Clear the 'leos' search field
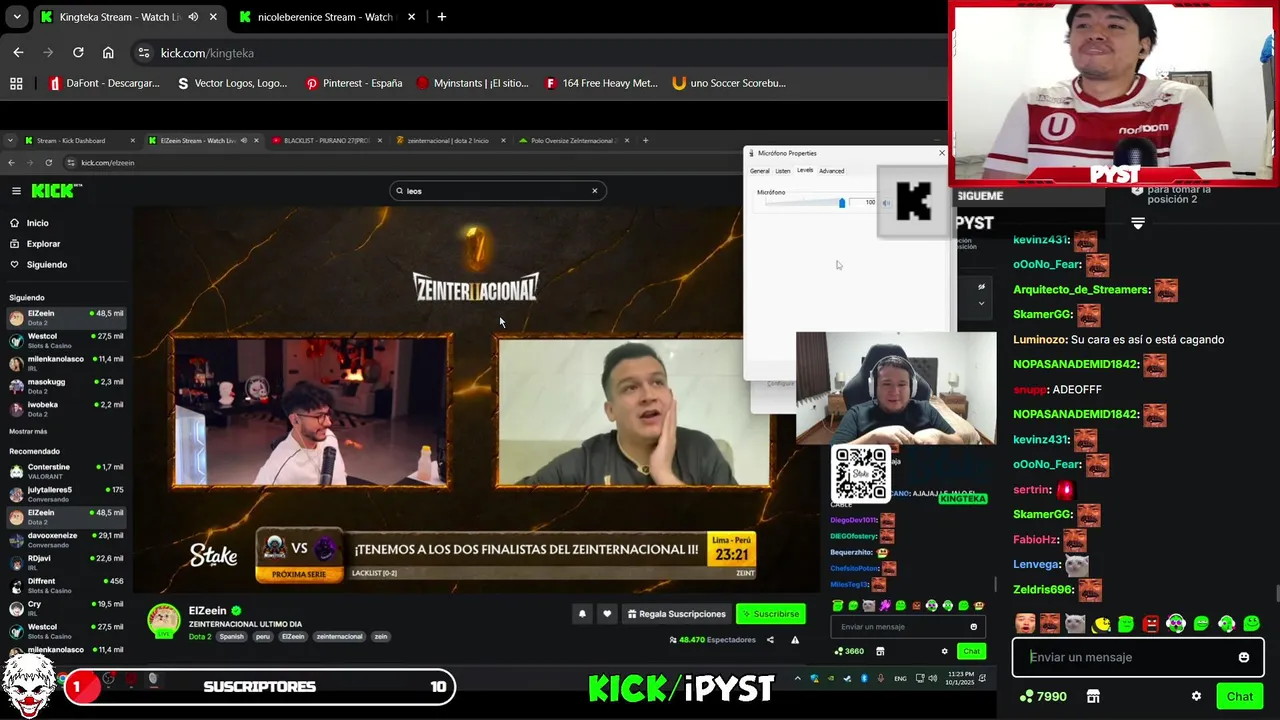 pyautogui.click(x=594, y=191)
